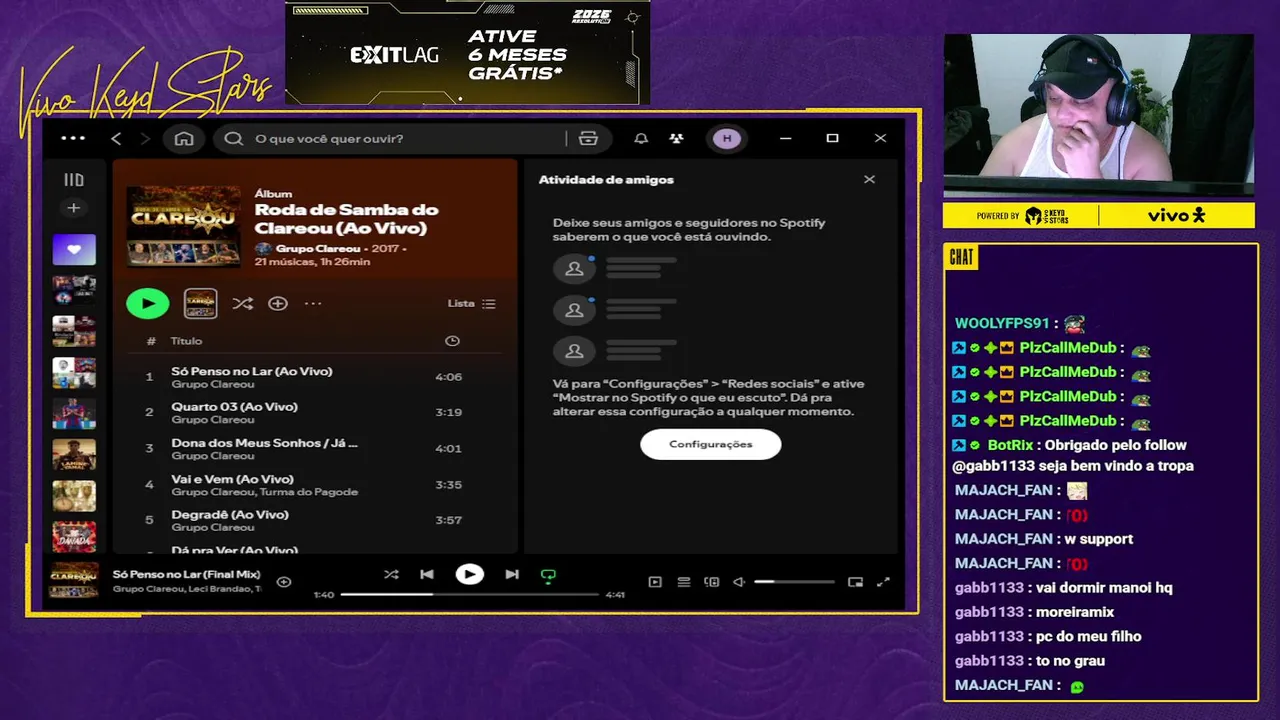Open now playing title 'Só Penso no Lar (Final Mix)'
Image resolution: width=1280 pixels, height=720 pixels.
[187, 575]
